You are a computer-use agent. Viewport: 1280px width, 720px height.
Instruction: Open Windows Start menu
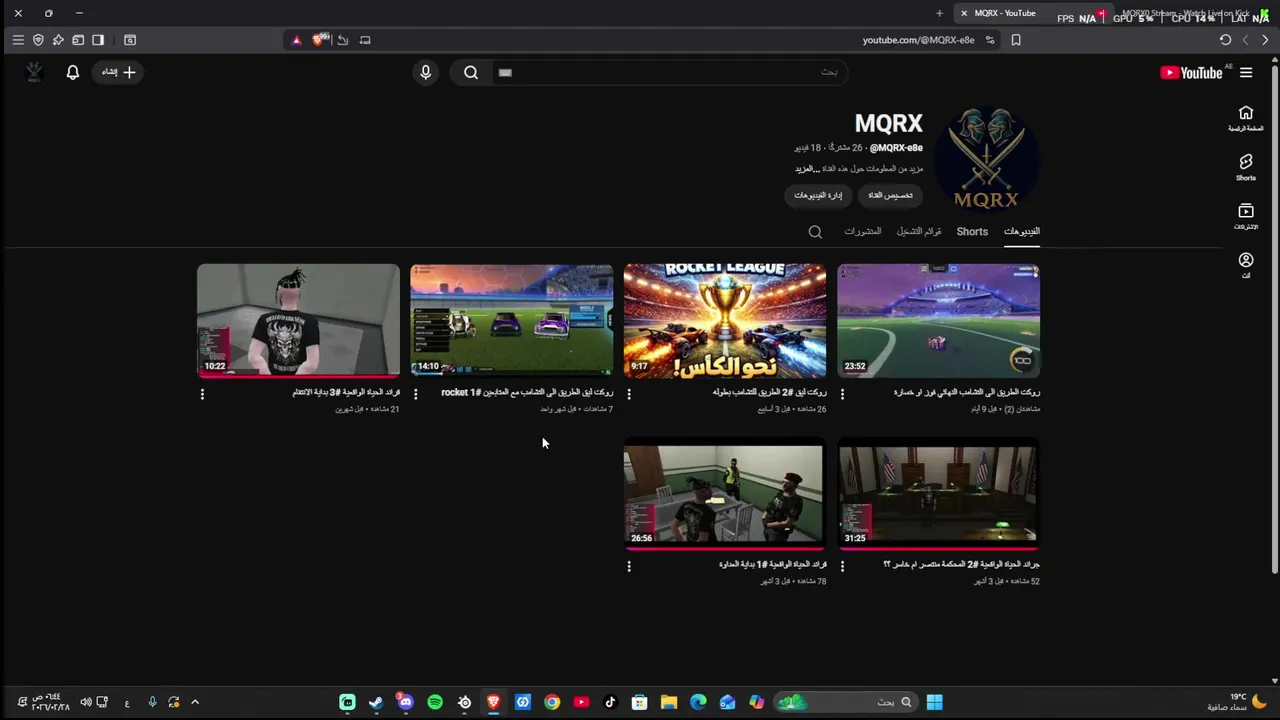coord(934,702)
